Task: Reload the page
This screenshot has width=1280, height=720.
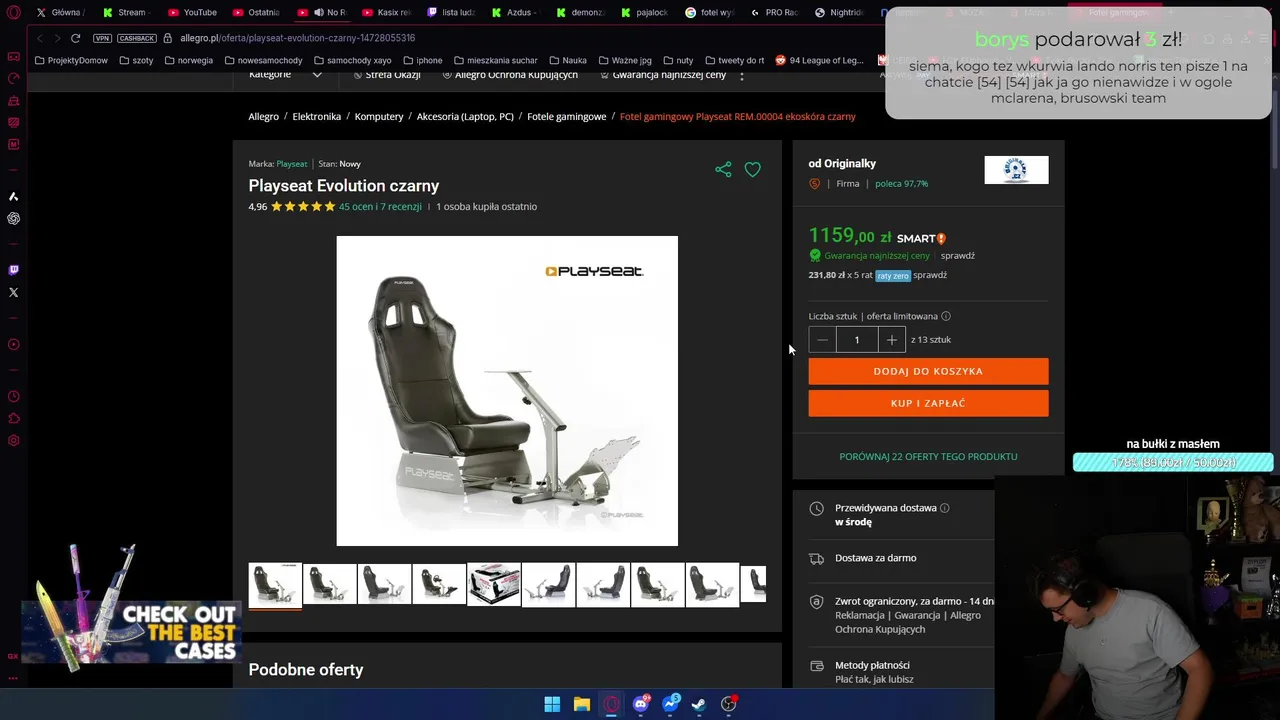Action: point(75,38)
